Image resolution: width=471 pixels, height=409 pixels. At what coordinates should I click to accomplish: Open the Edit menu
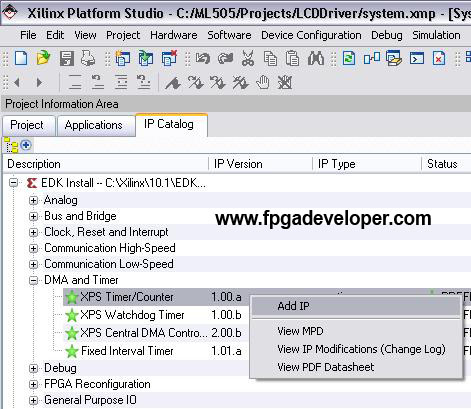pos(55,35)
